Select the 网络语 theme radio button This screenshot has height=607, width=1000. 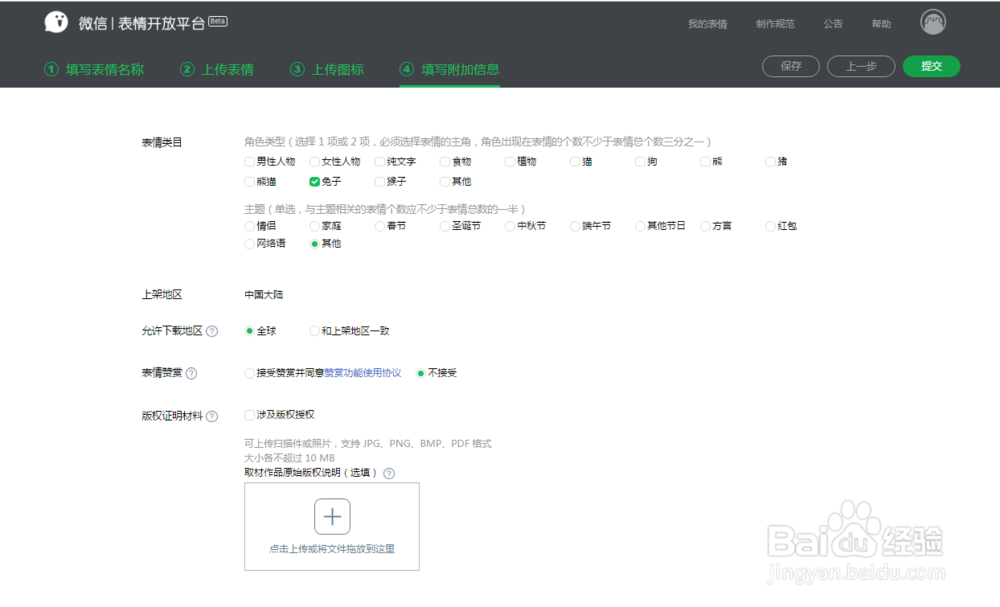tap(248, 243)
